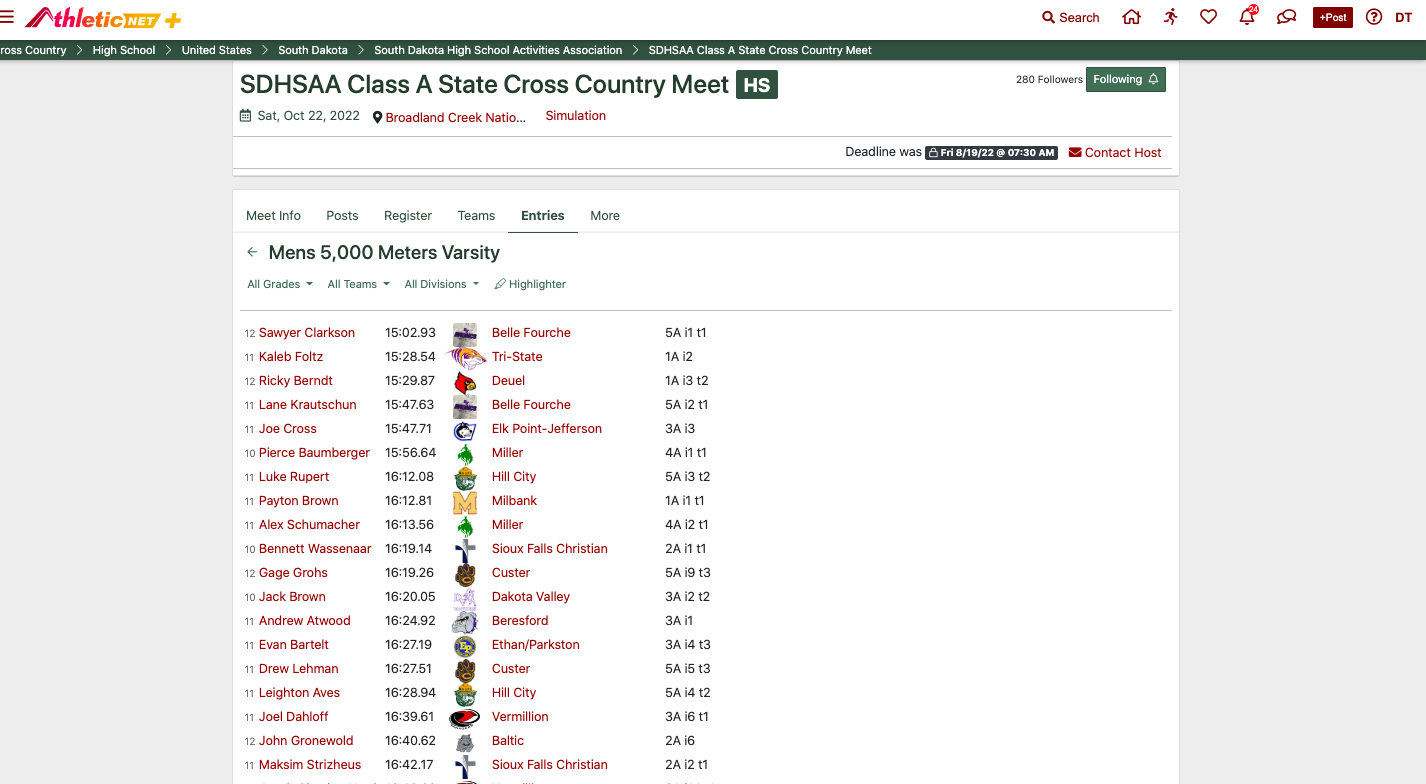Viewport: 1426px width, 784px height.
Task: Click the Elk Point-Jefferson team logo
Action: [465, 430]
